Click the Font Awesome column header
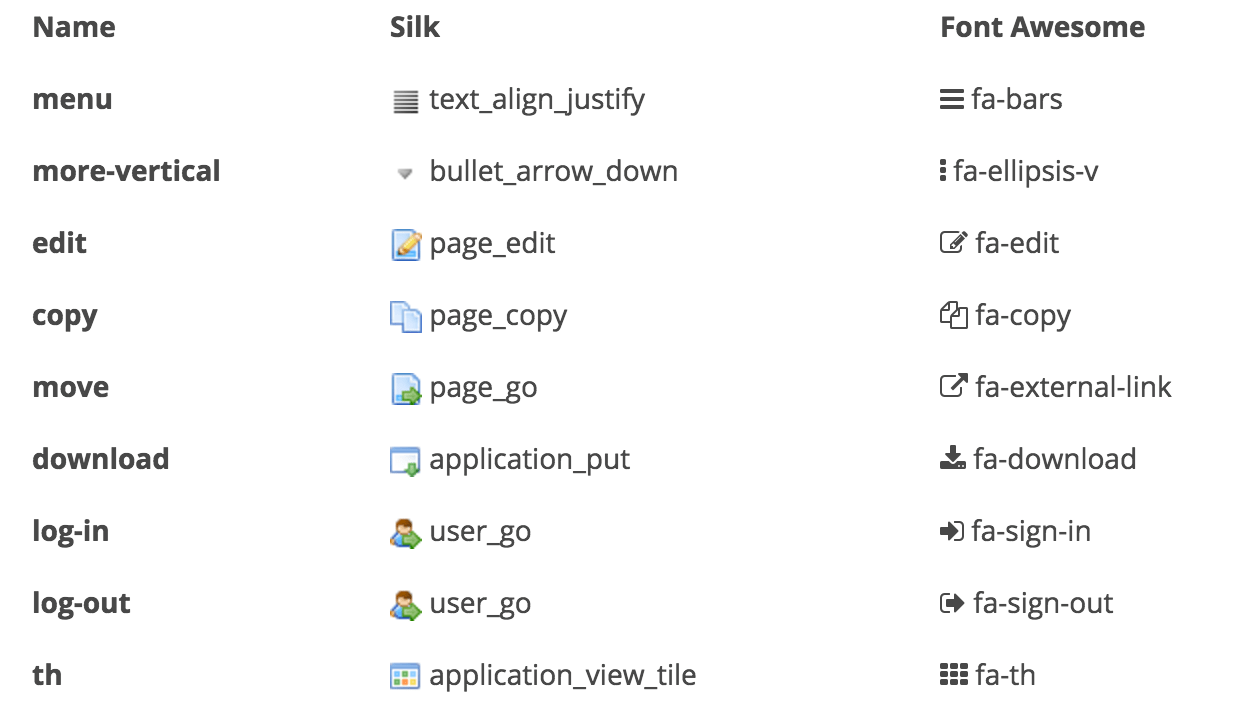Screen dimensions: 1248x724 1042,27
